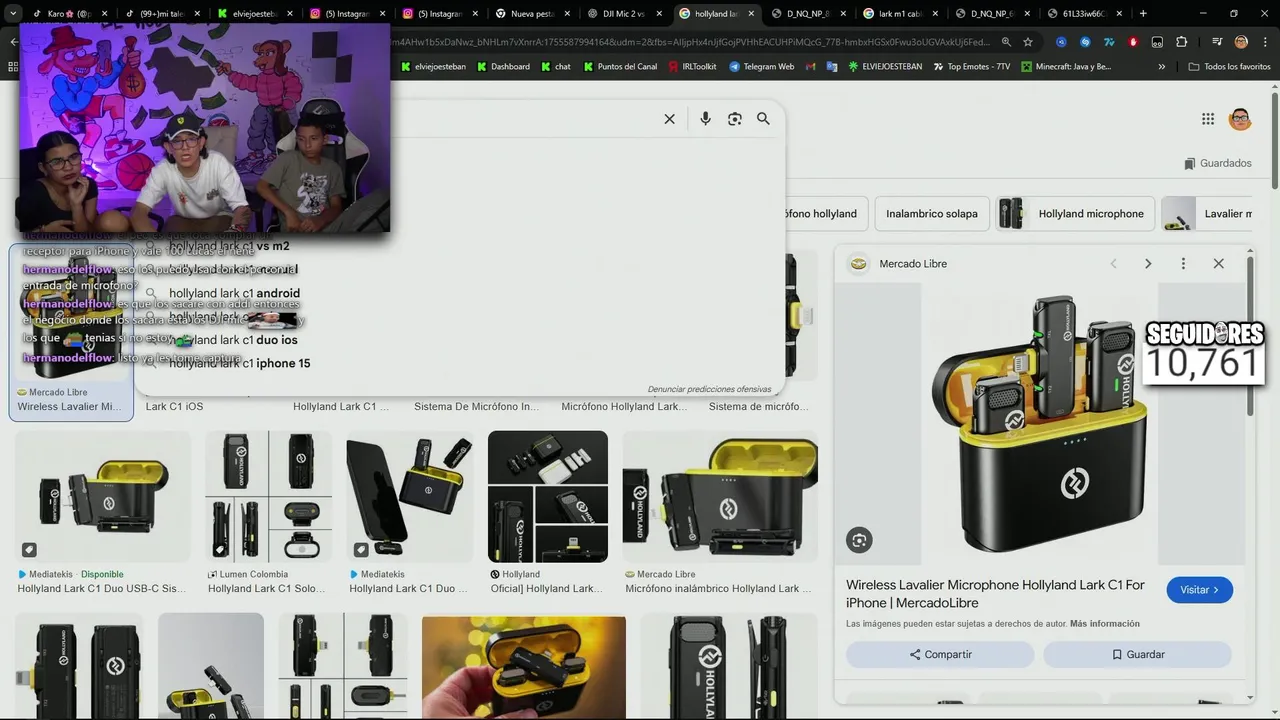Image resolution: width=1280 pixels, height=720 pixels.
Task: Open the Más información copyright link
Action: (x=1104, y=624)
